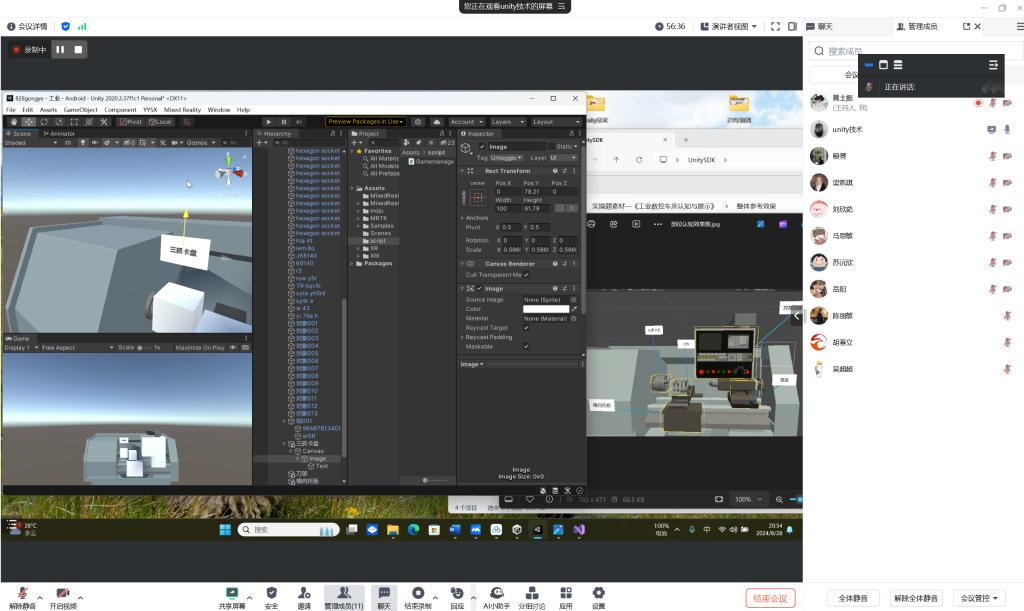Expand the 会议管控 dropdown
This screenshot has width=1024, height=611.
tap(977, 598)
